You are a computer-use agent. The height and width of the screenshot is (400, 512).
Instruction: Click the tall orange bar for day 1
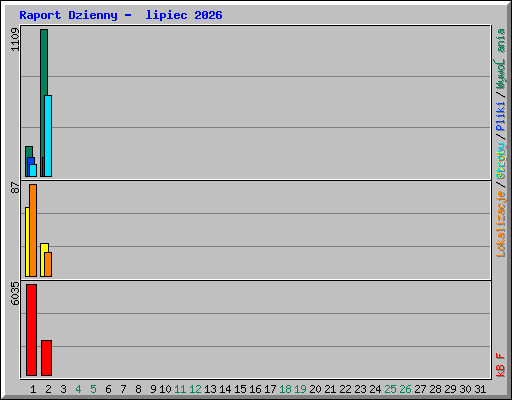pos(33,230)
